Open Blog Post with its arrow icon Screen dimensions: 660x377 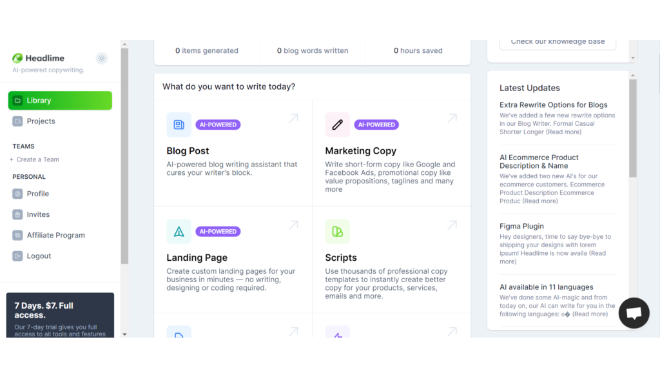pos(293,118)
